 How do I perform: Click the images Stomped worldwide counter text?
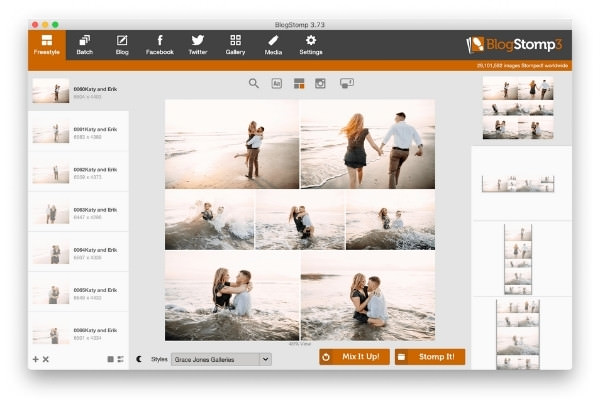coord(522,66)
